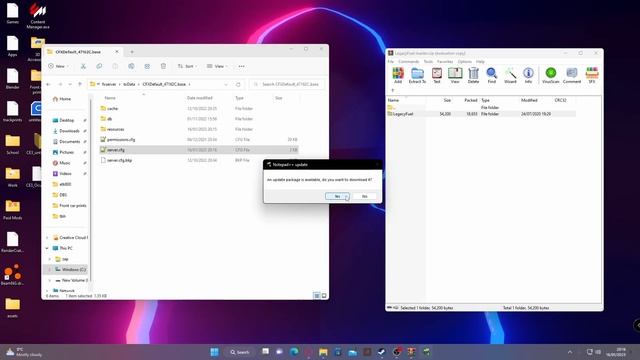Open the weather widget on taskbar
This screenshot has height=360, width=640.
[x=24, y=352]
